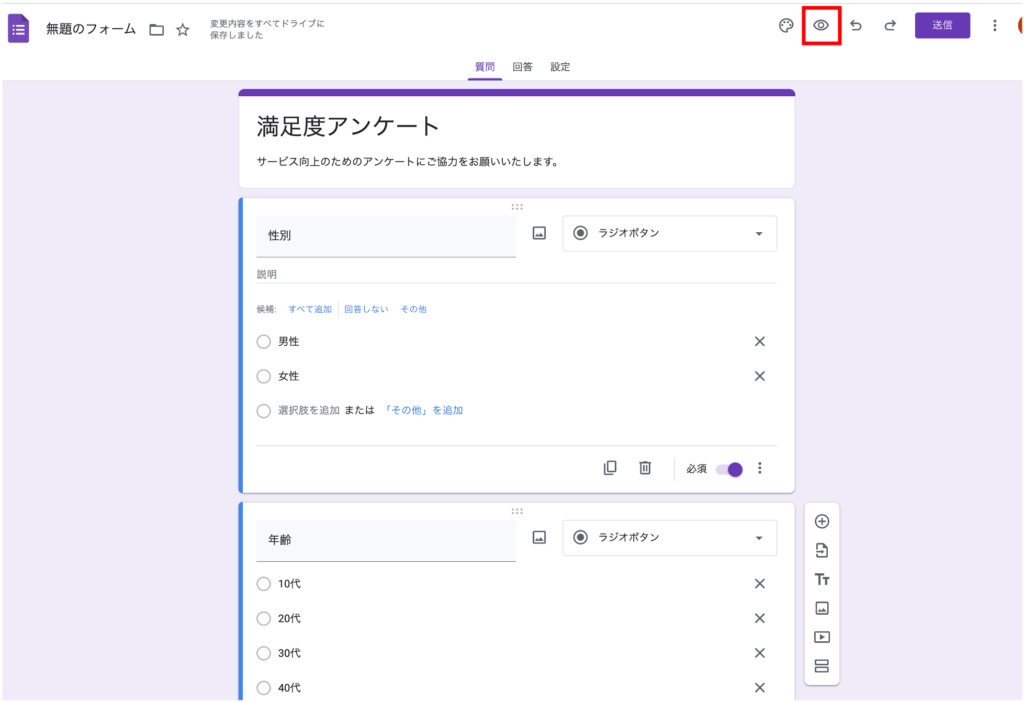Image resolution: width=1024 pixels, height=702 pixels.
Task: Select the 男性 radio option
Action: click(x=263, y=342)
